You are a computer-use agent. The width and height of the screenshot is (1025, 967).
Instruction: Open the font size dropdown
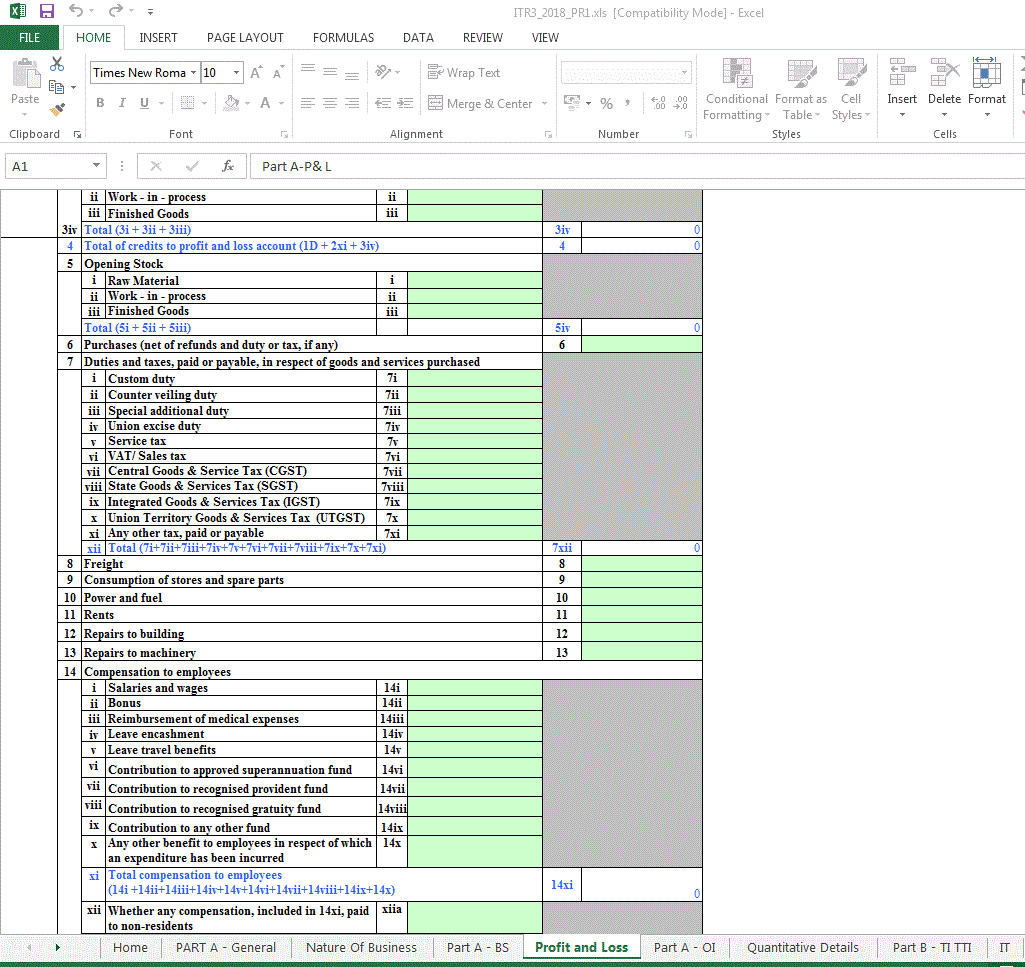pyautogui.click(x=236, y=73)
